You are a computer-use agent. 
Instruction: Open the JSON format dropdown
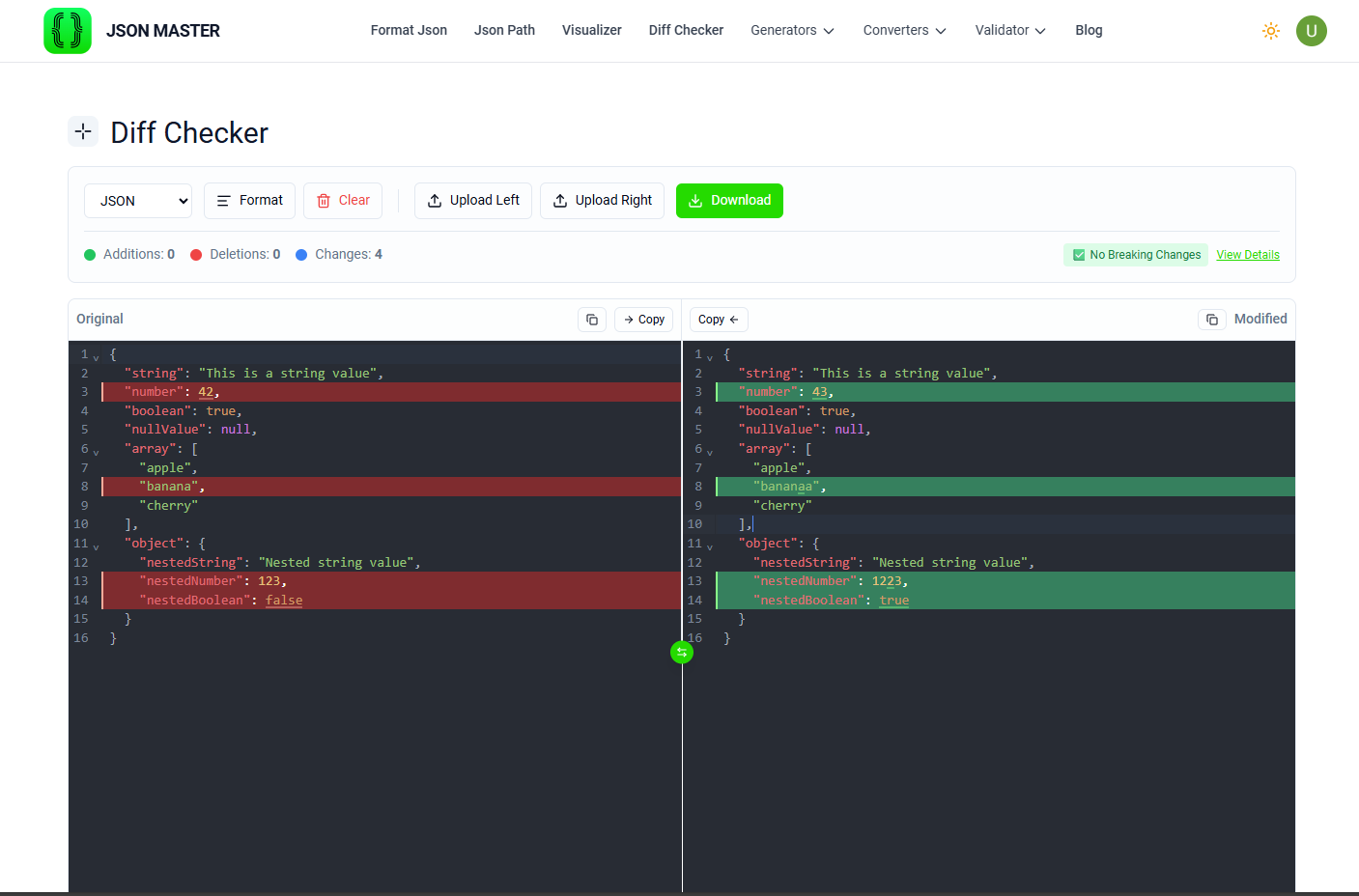coord(137,200)
